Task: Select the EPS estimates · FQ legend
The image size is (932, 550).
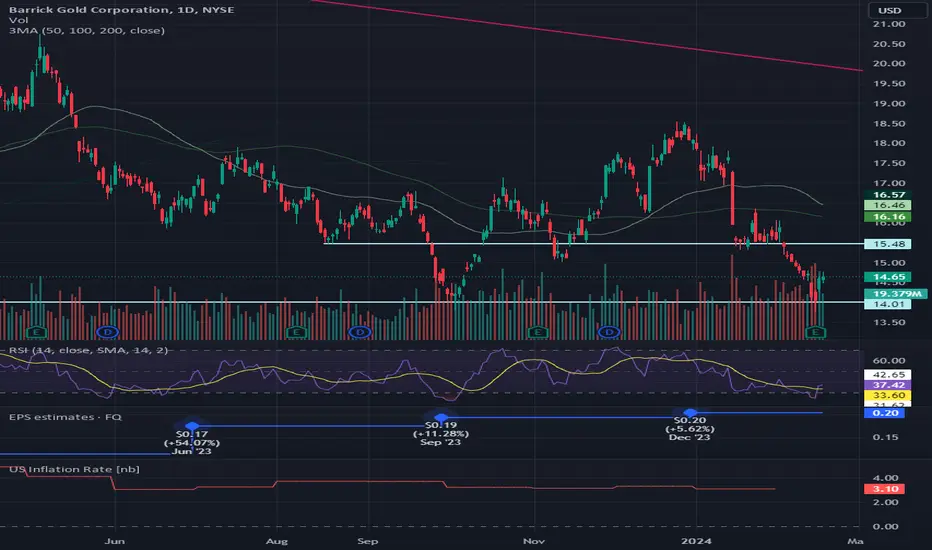Action: [65, 417]
